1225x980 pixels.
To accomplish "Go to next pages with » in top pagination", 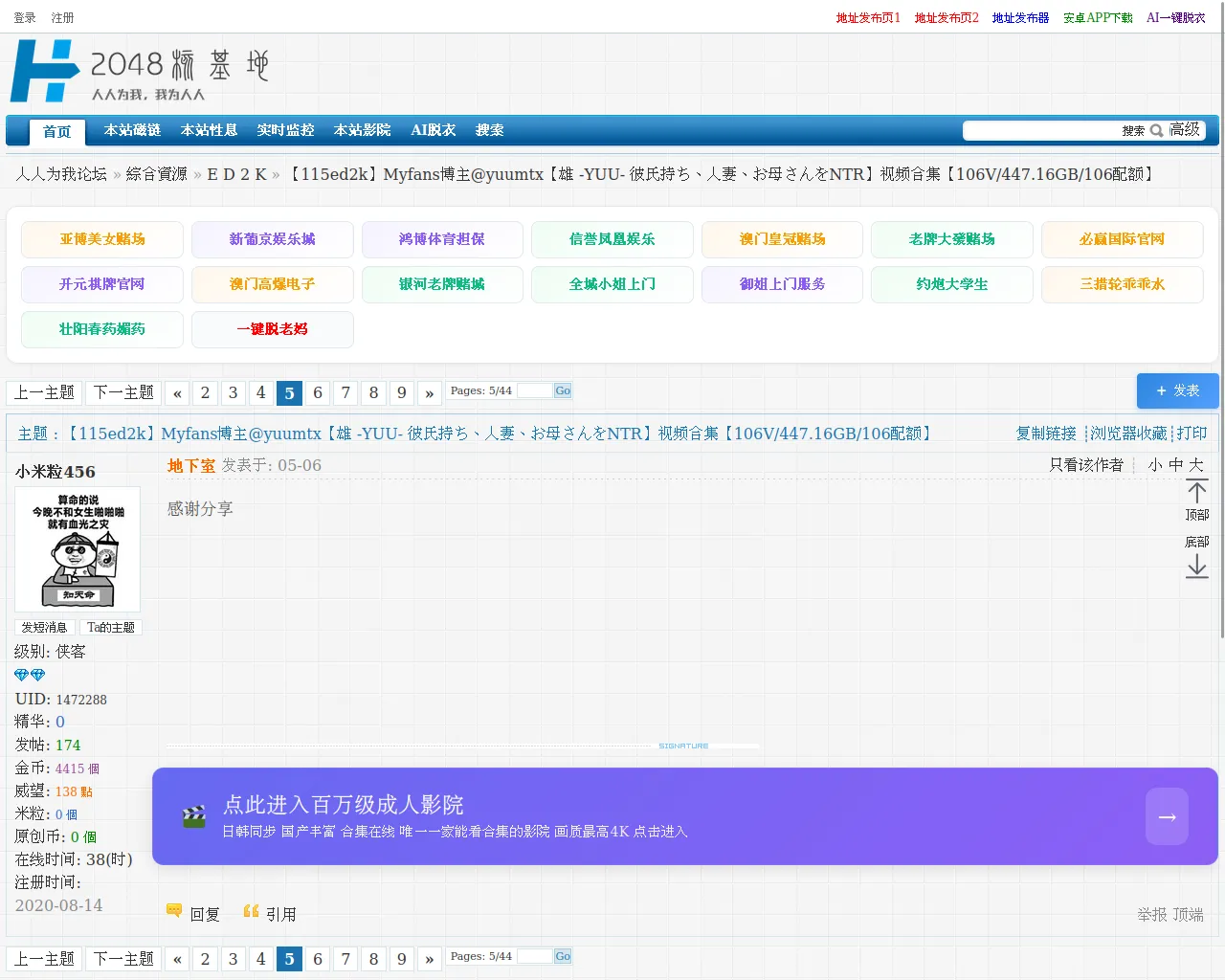I will tap(429, 392).
